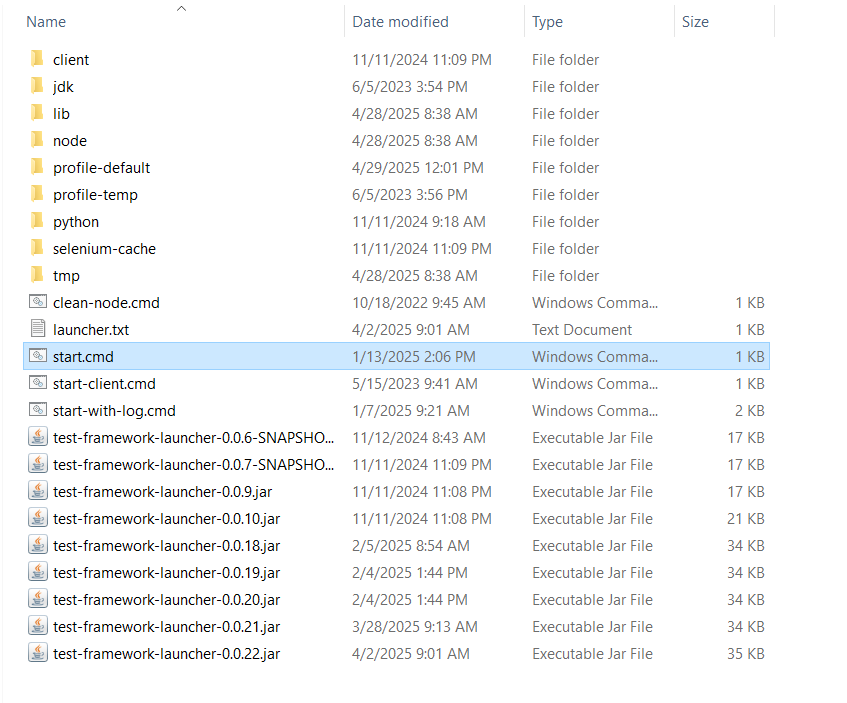Sort files by Type column header
The image size is (847, 703).
click(547, 22)
